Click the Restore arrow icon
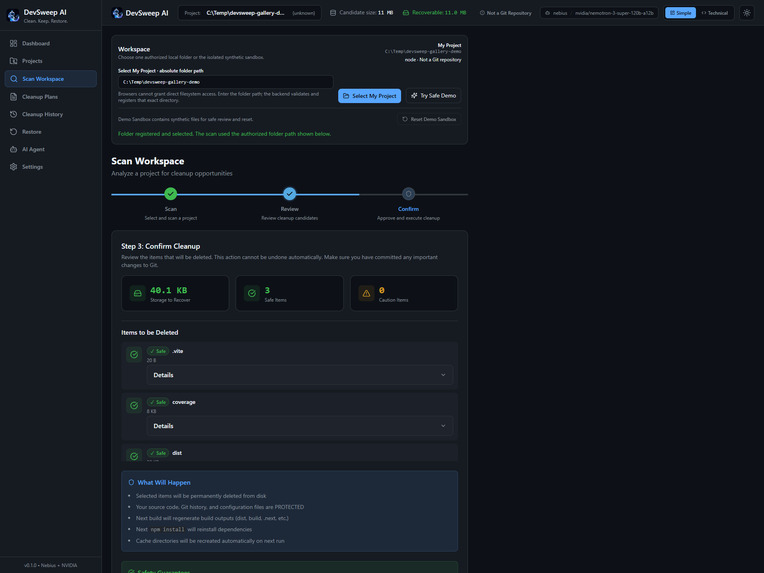This screenshot has height=573, width=764. [14, 132]
